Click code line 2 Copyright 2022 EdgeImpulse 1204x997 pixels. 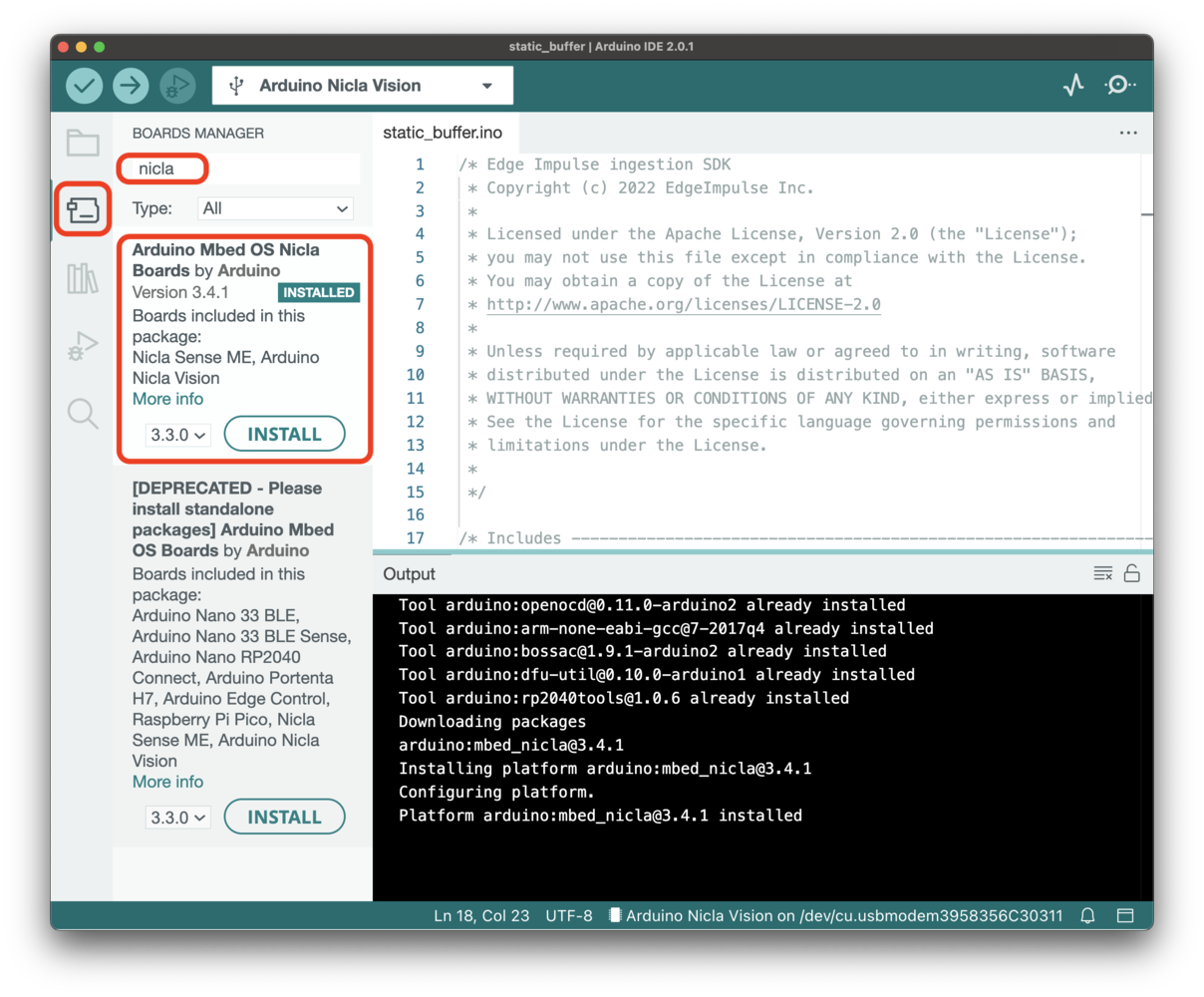[641, 187]
